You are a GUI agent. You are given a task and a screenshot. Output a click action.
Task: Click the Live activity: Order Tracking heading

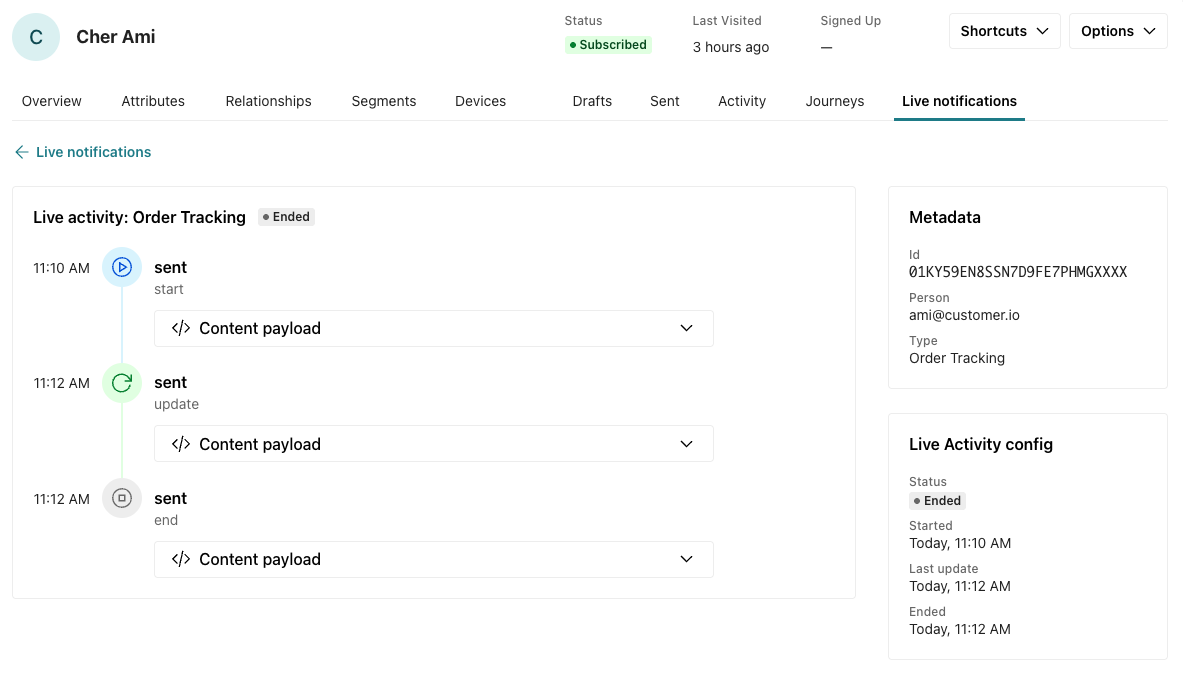tap(140, 217)
